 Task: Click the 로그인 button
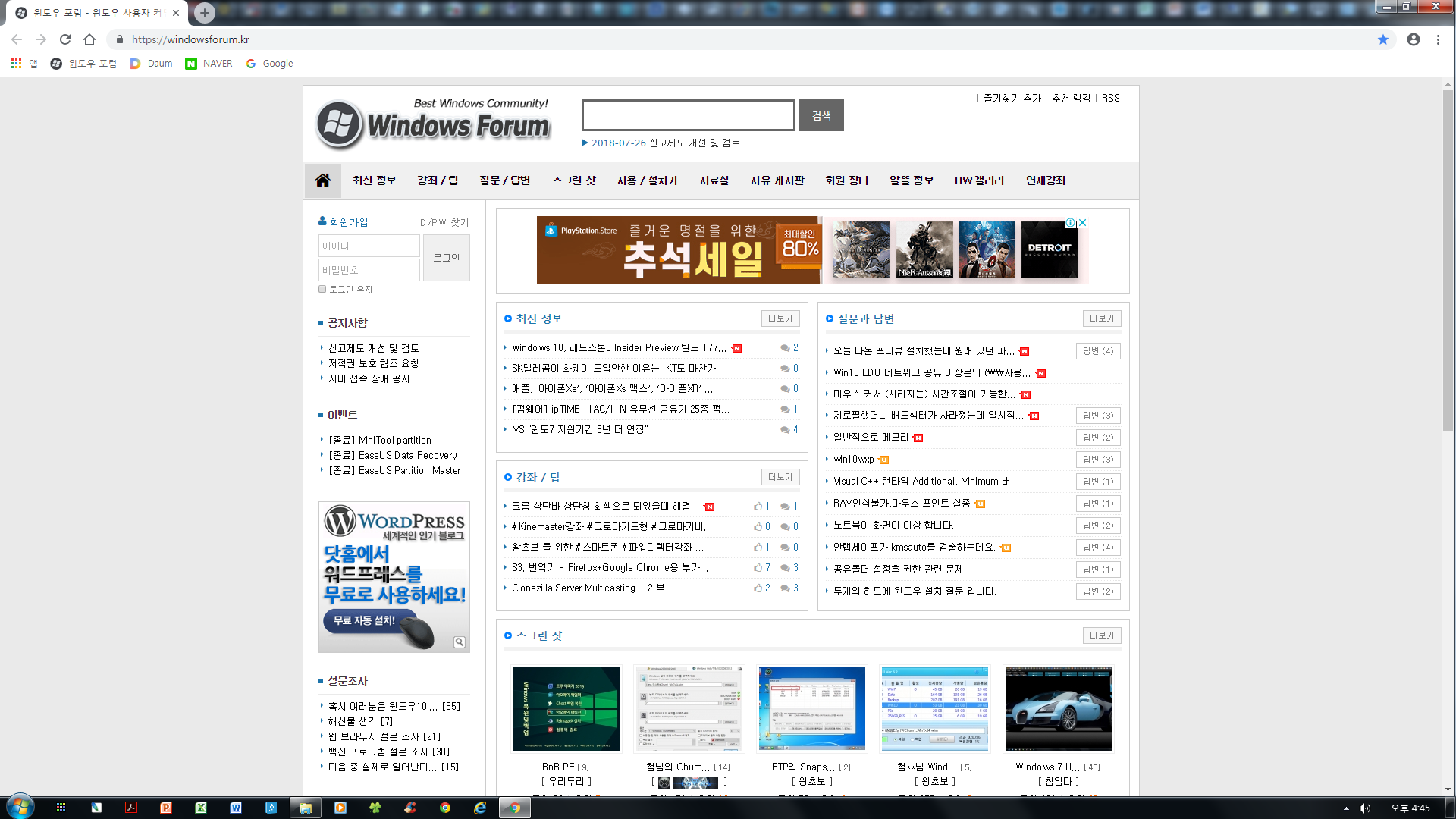point(447,258)
